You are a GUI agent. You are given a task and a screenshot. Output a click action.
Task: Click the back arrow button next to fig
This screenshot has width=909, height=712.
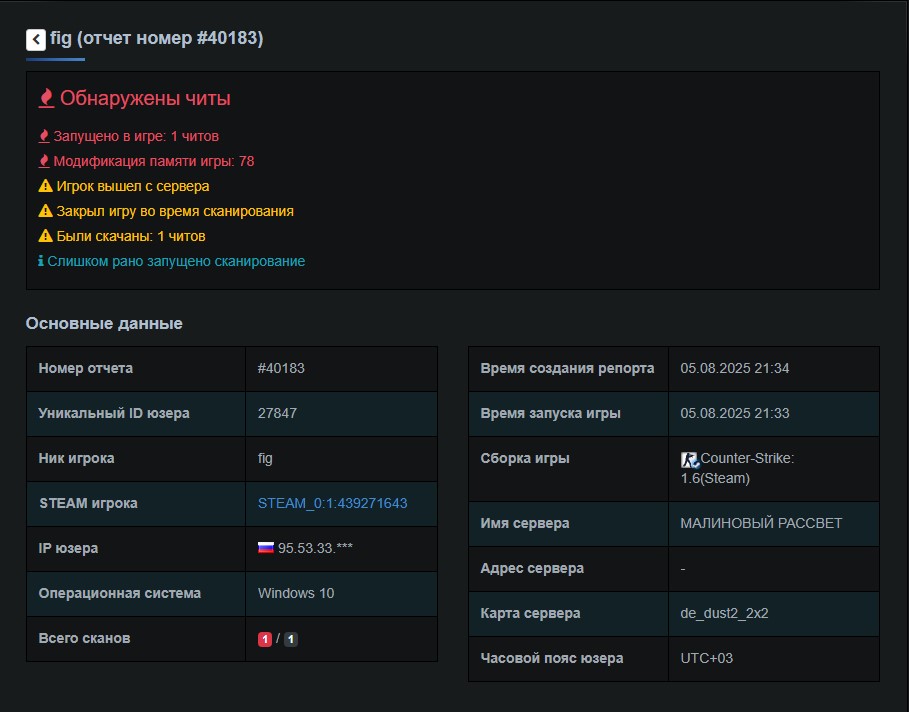(x=36, y=39)
